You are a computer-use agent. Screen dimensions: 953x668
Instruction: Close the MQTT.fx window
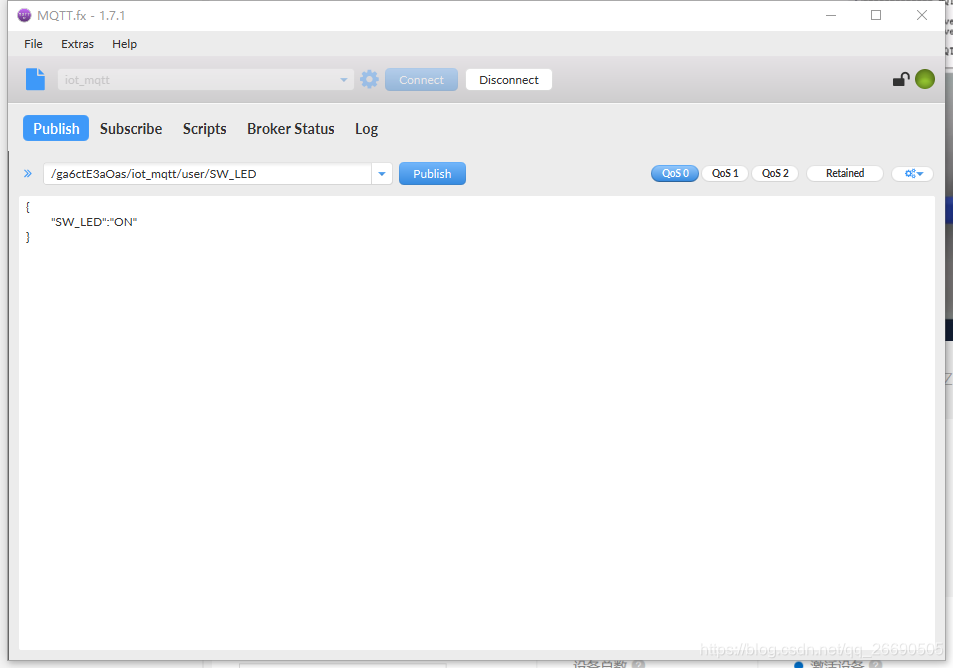click(x=921, y=15)
